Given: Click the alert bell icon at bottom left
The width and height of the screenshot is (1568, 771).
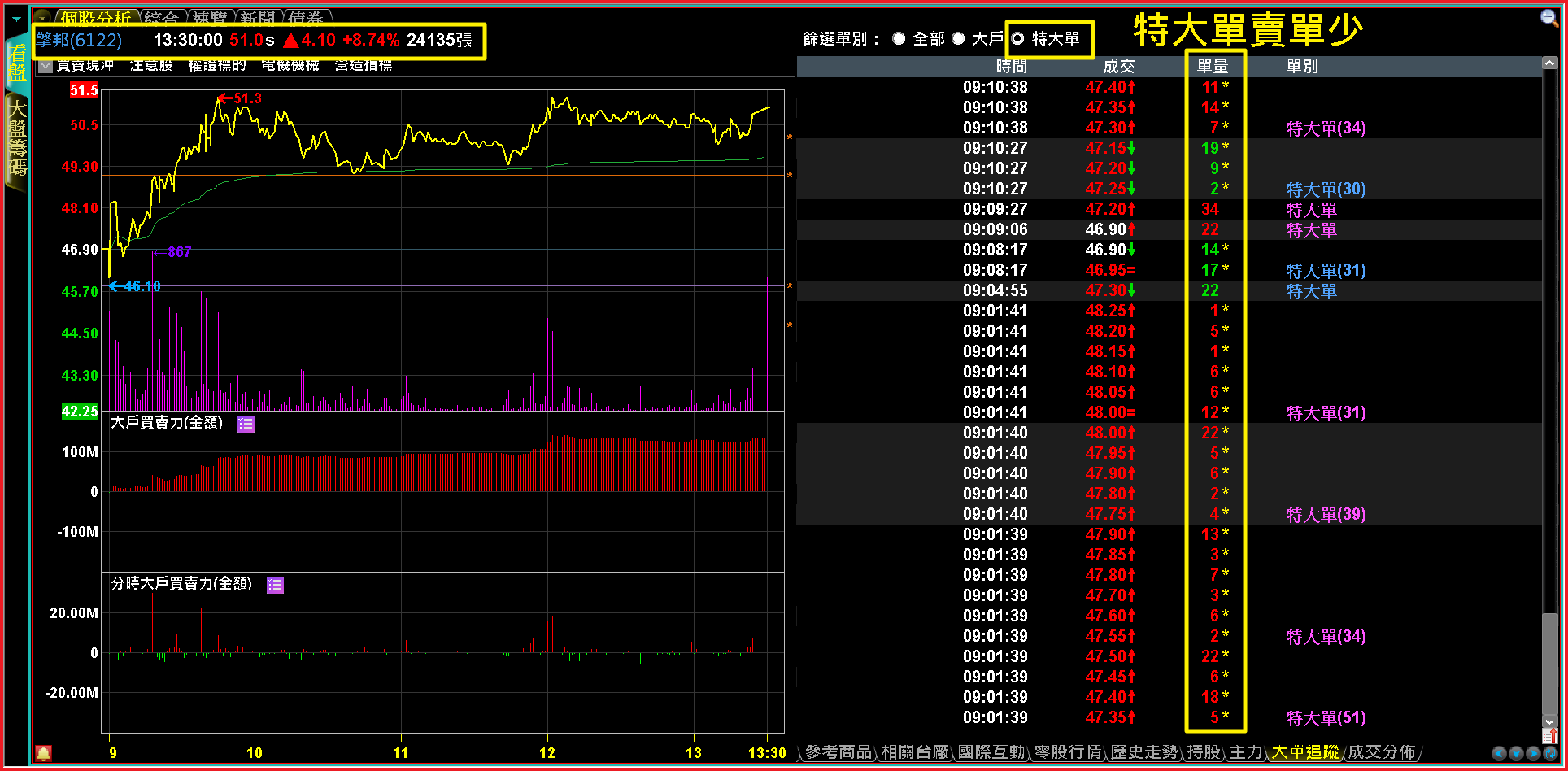Looking at the screenshot, I should click(x=44, y=753).
